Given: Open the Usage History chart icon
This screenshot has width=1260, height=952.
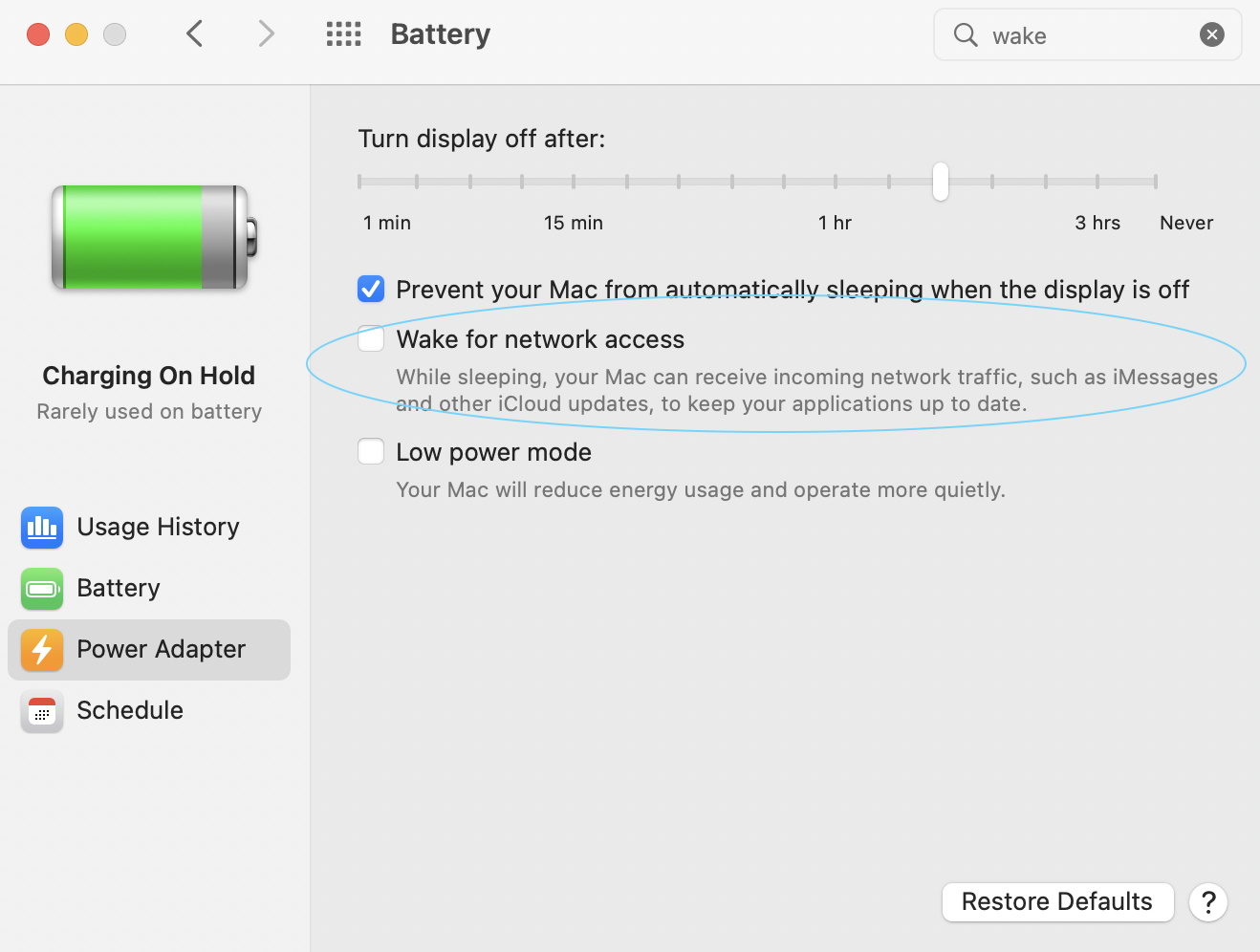Looking at the screenshot, I should (x=42, y=527).
